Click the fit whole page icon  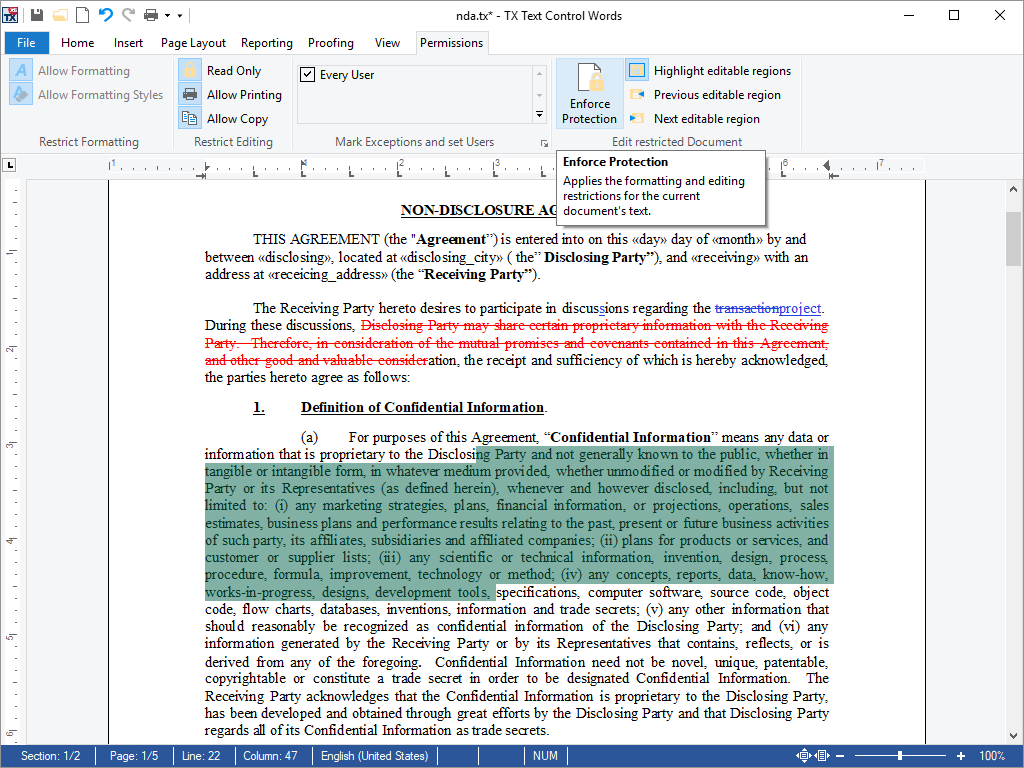pyautogui.click(x=803, y=756)
